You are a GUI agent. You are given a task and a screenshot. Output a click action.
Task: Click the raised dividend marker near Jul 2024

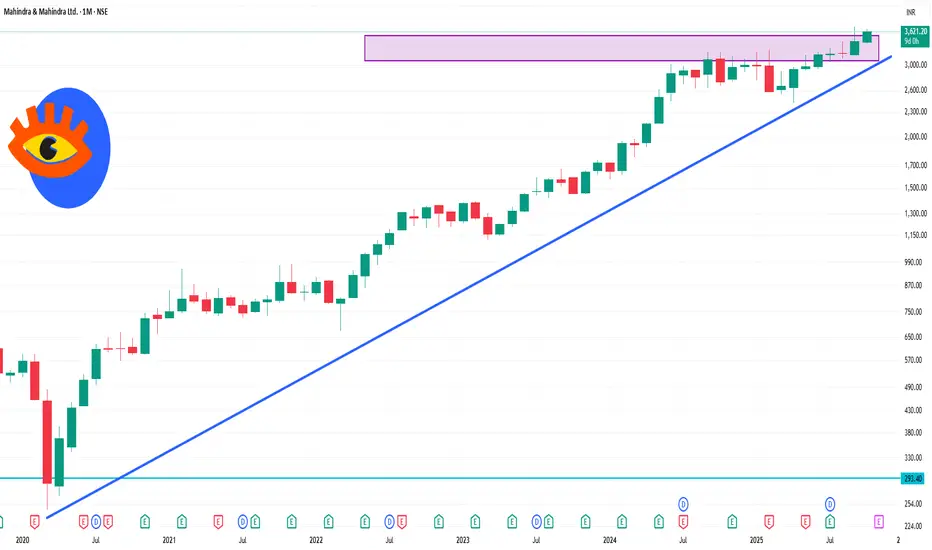(684, 502)
